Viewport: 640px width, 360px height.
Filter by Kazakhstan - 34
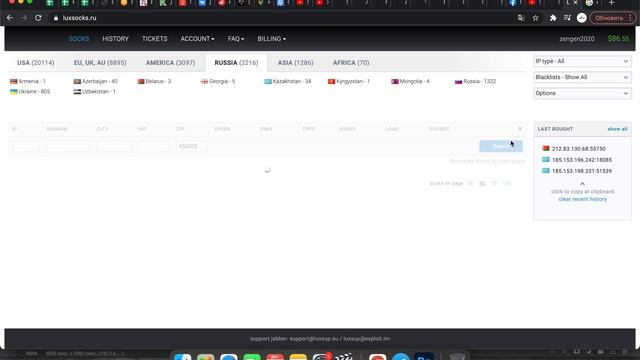coord(288,81)
